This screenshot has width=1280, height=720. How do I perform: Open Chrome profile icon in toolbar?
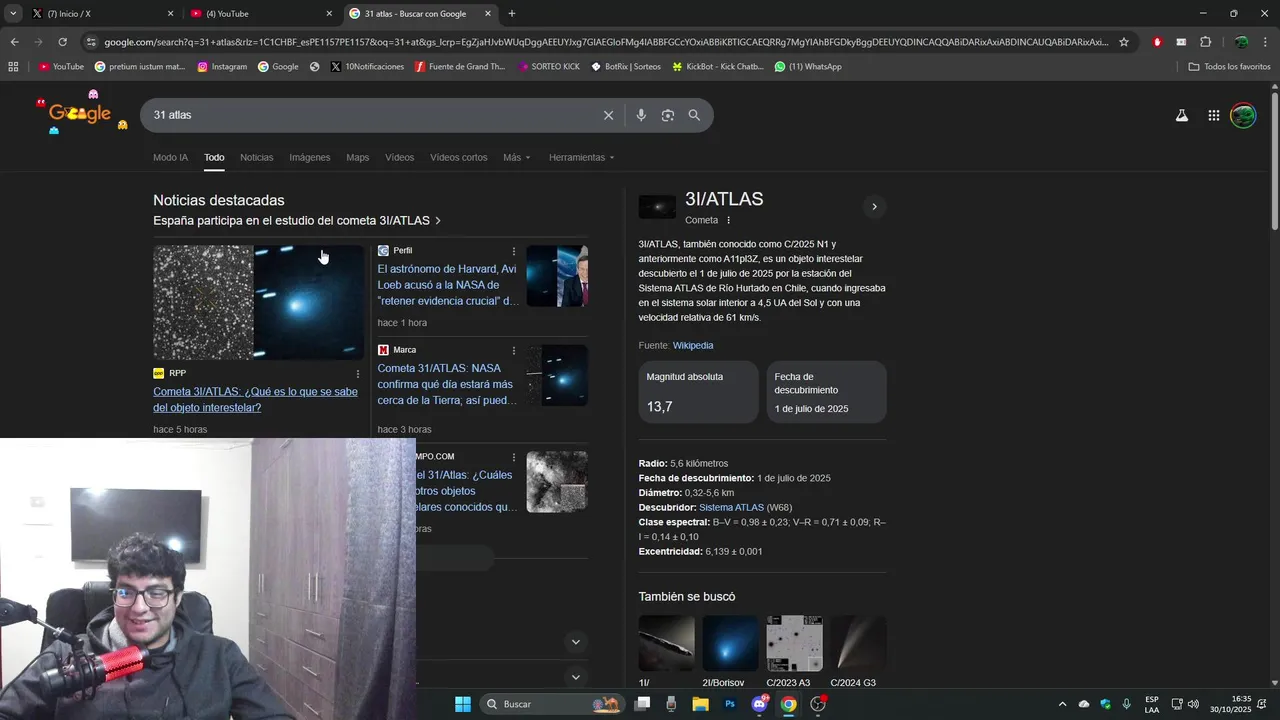point(1241,42)
